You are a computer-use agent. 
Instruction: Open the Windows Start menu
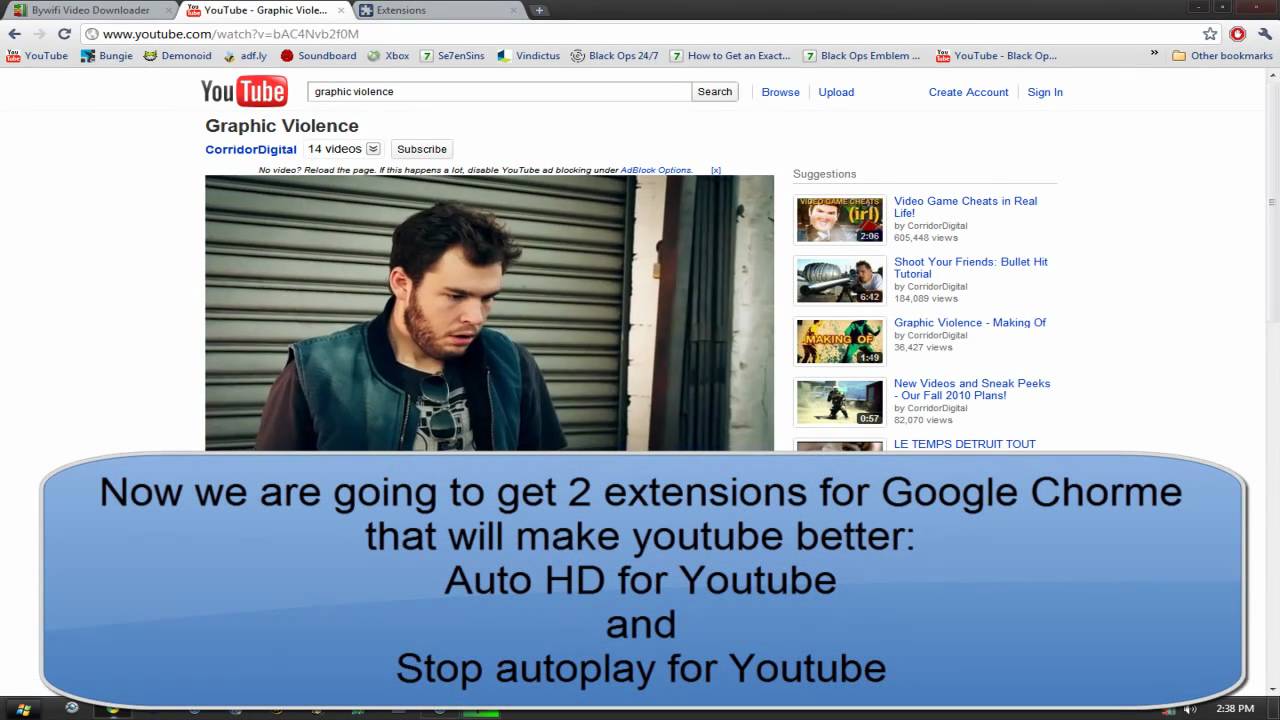click(22, 709)
